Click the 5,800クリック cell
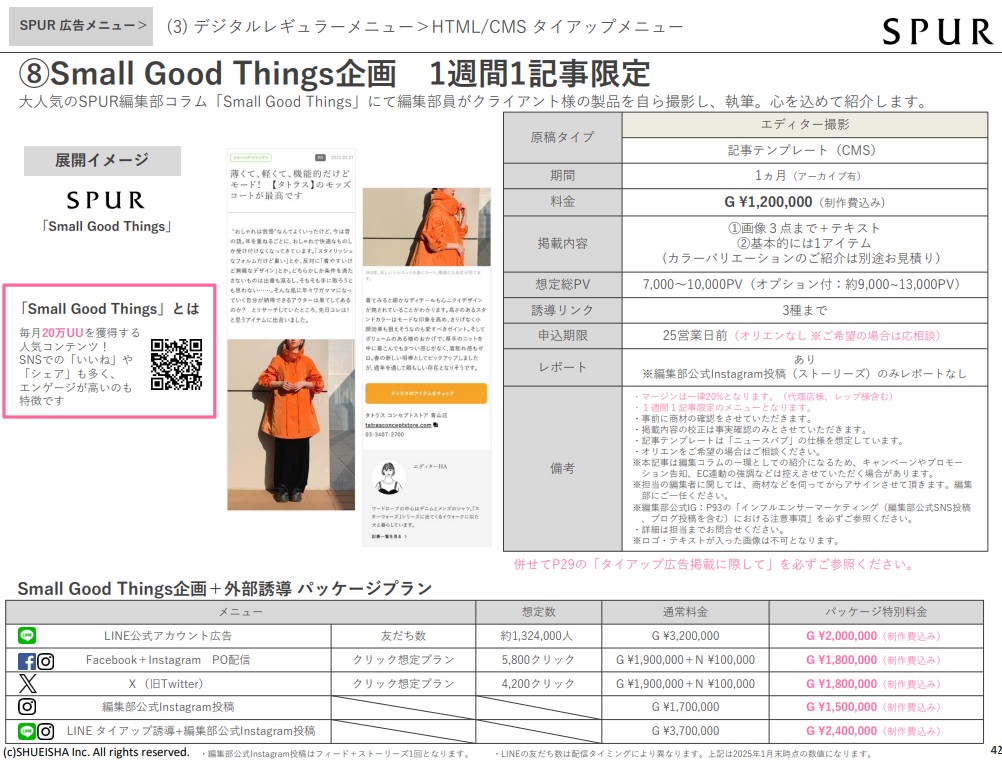 (x=538, y=660)
